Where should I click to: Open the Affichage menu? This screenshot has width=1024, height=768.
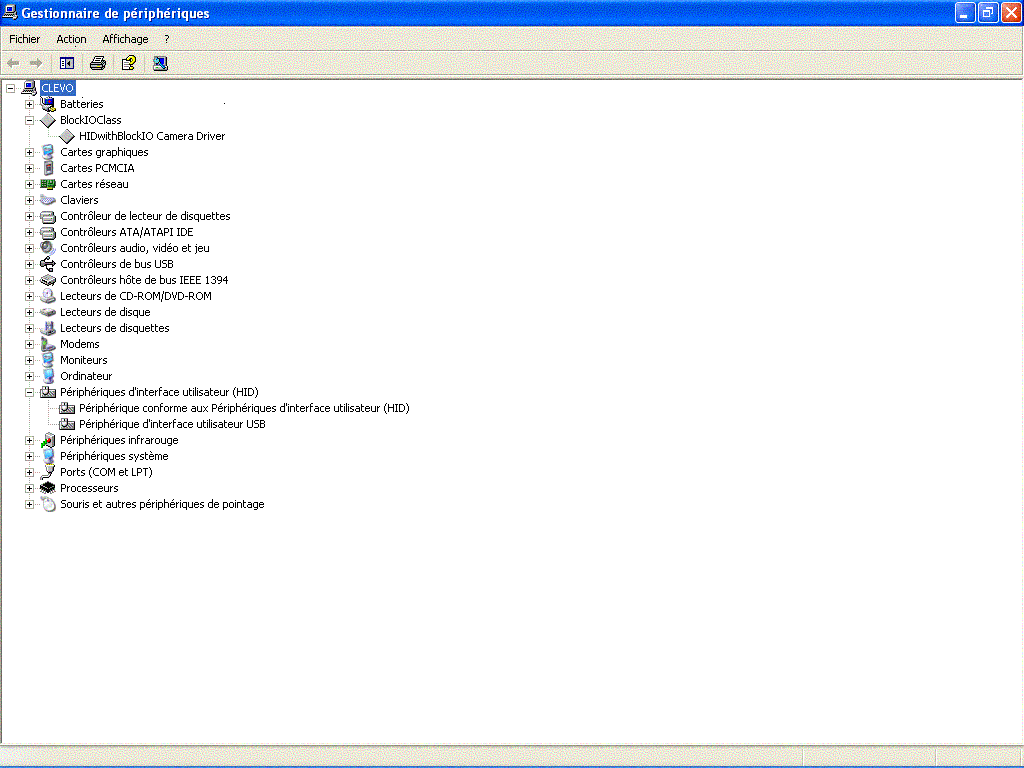[125, 39]
